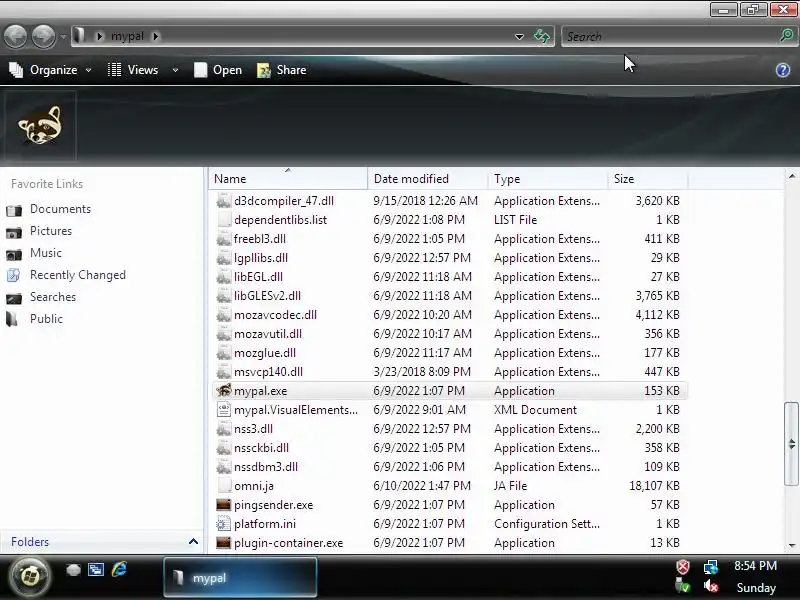Select file name nssdbm3.dll
Image resolution: width=800 pixels, height=600 pixels.
point(266,466)
